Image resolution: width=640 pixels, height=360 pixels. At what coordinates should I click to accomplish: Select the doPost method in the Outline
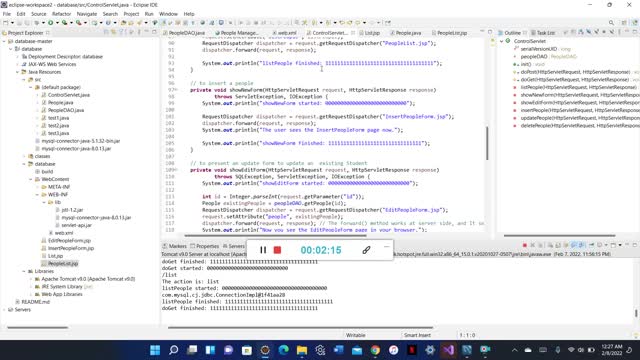pos(575,72)
